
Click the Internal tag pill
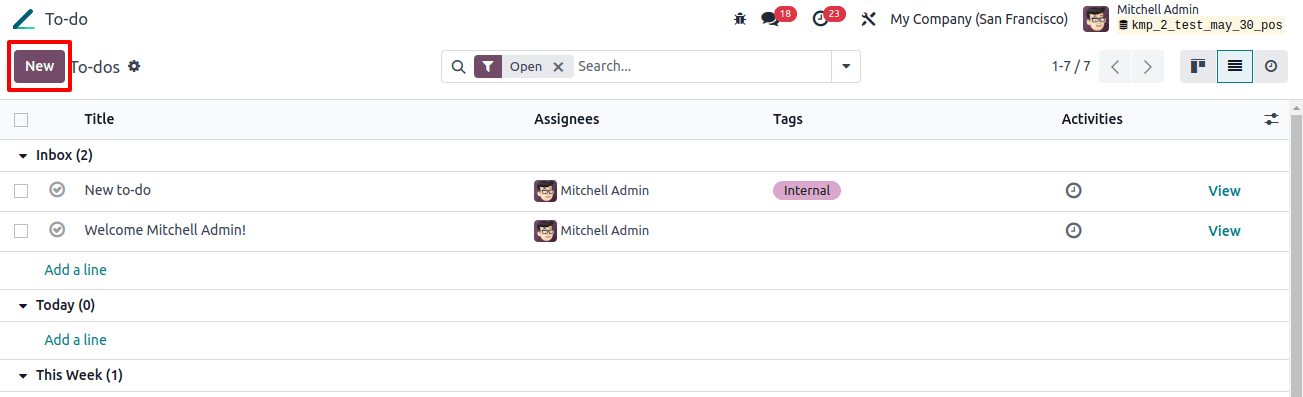pyautogui.click(x=807, y=190)
